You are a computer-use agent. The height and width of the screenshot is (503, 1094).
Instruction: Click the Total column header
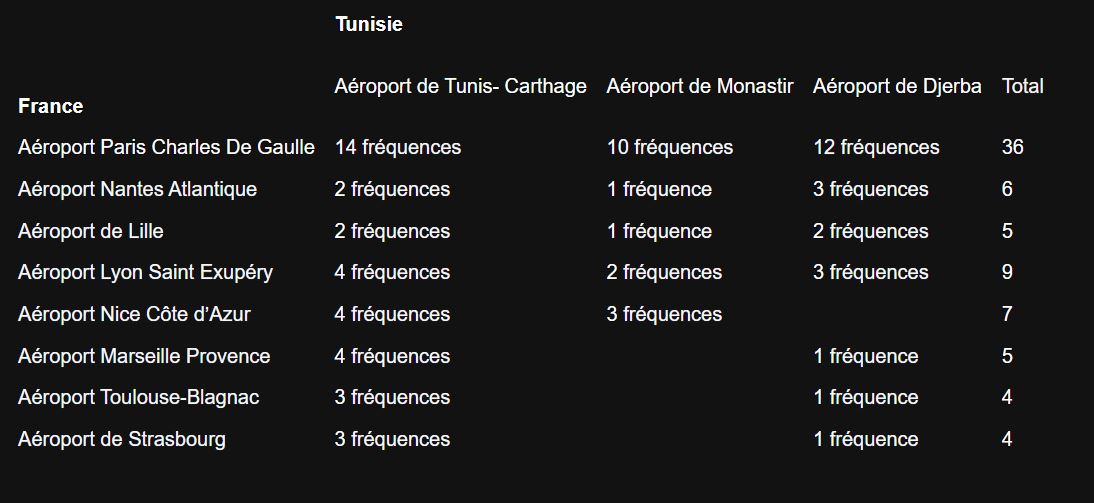click(1022, 87)
